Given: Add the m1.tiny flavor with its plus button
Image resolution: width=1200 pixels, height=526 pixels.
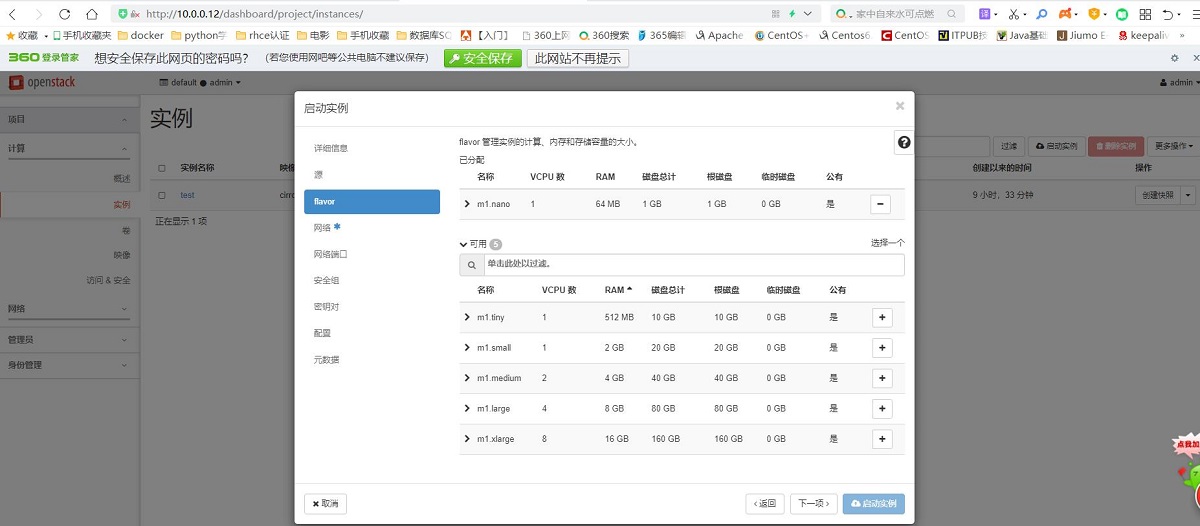Looking at the screenshot, I should (882, 317).
